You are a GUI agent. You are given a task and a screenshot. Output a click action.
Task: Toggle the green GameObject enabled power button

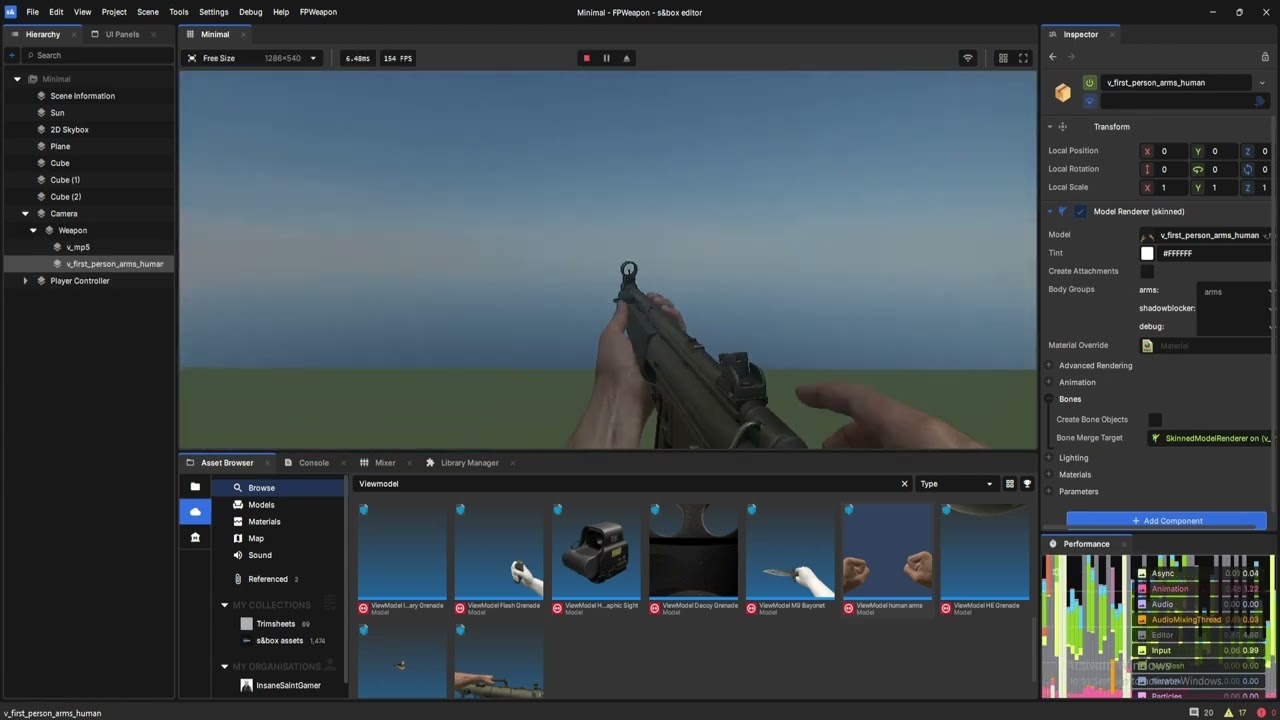(x=1089, y=83)
